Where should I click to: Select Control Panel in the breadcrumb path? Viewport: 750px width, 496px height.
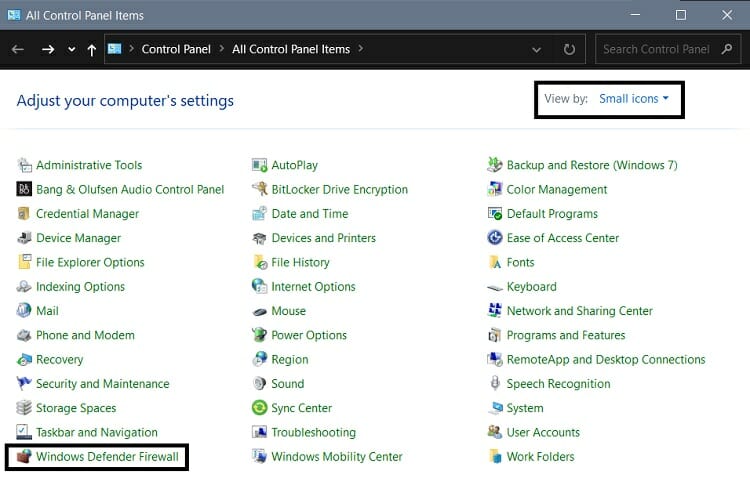(175, 48)
